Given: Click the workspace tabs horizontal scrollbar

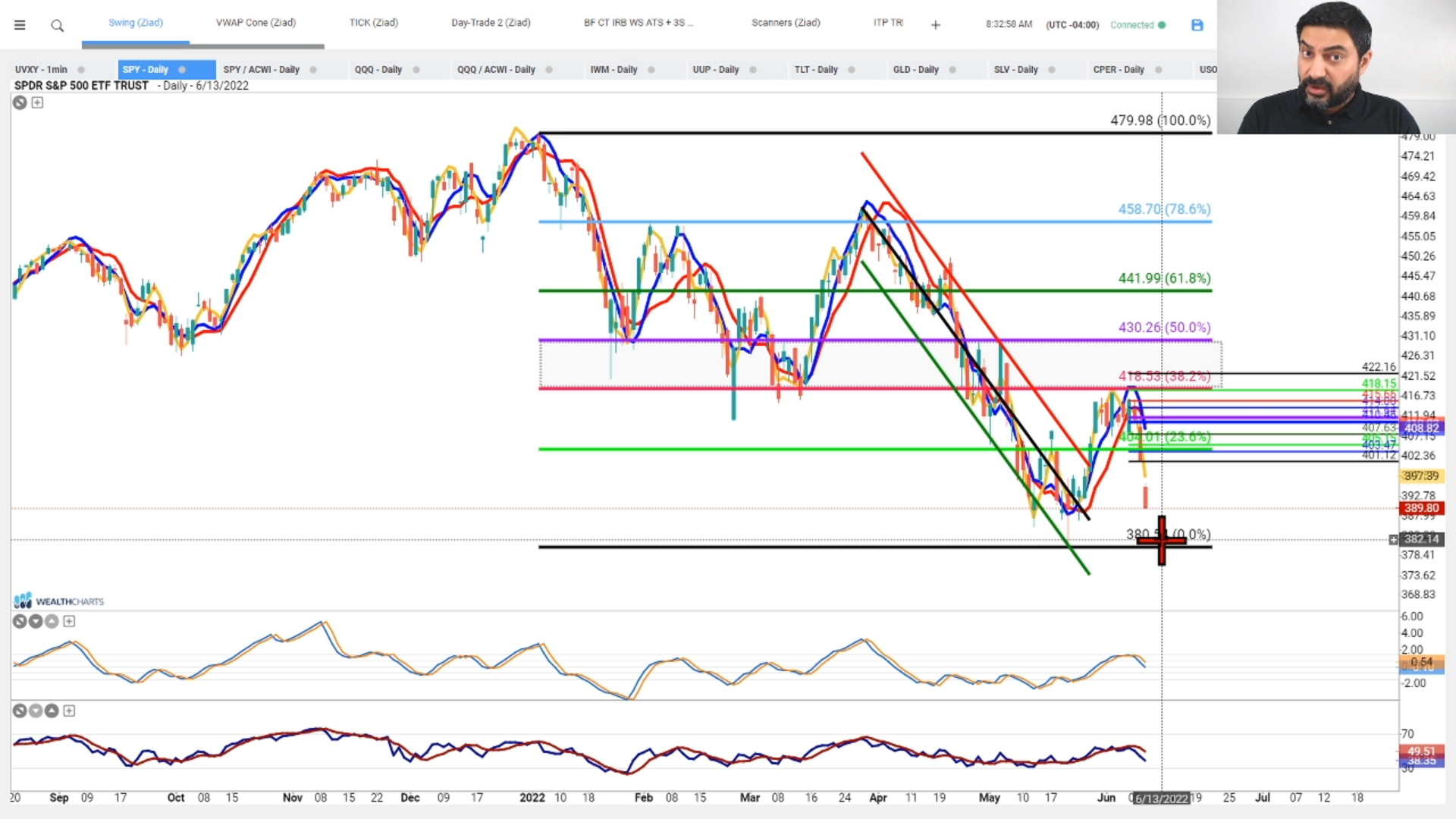Looking at the screenshot, I should tap(202, 46).
